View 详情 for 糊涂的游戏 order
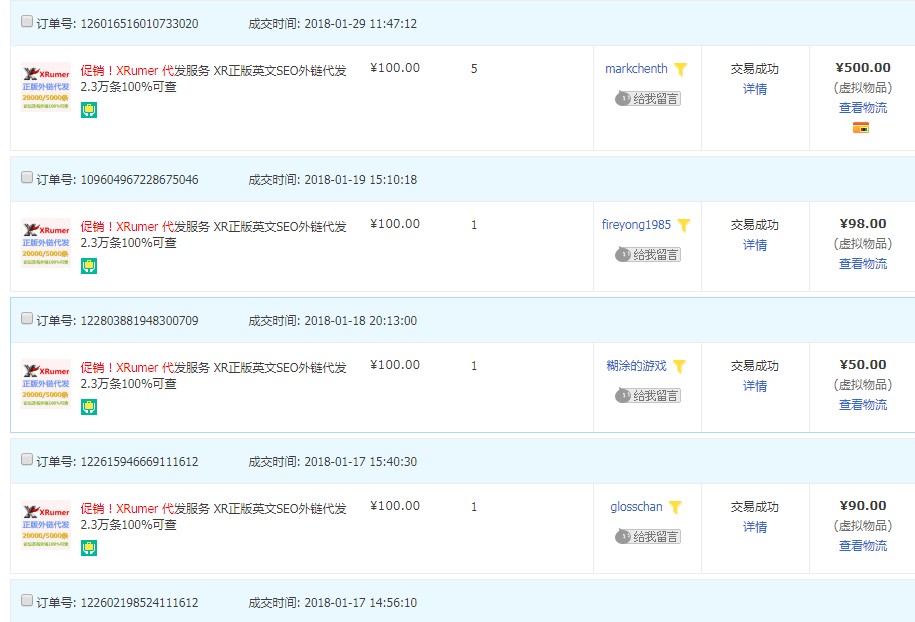Viewport: 915px width, 622px height. point(755,386)
